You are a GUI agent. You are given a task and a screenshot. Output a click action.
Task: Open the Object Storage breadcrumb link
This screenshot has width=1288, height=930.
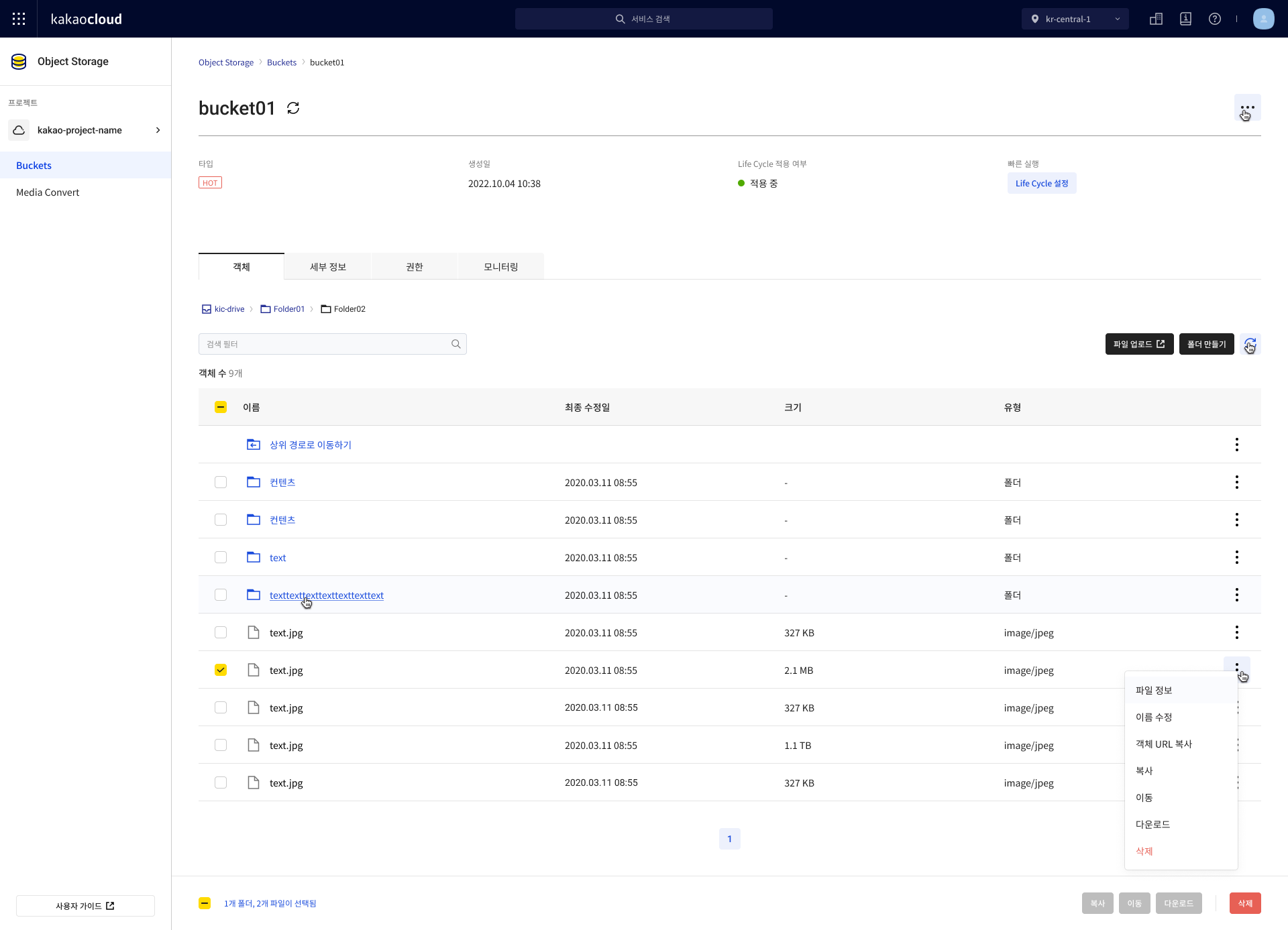pyautogui.click(x=226, y=62)
